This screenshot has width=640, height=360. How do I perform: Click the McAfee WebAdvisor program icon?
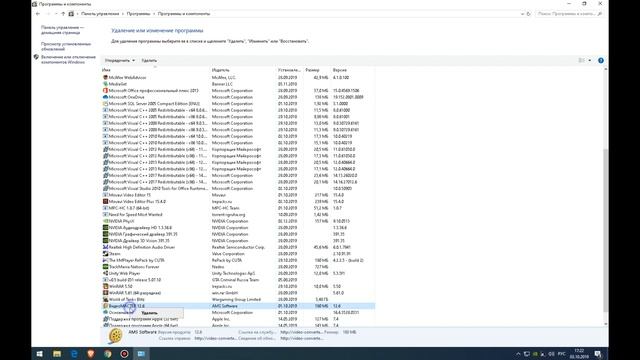(105, 77)
